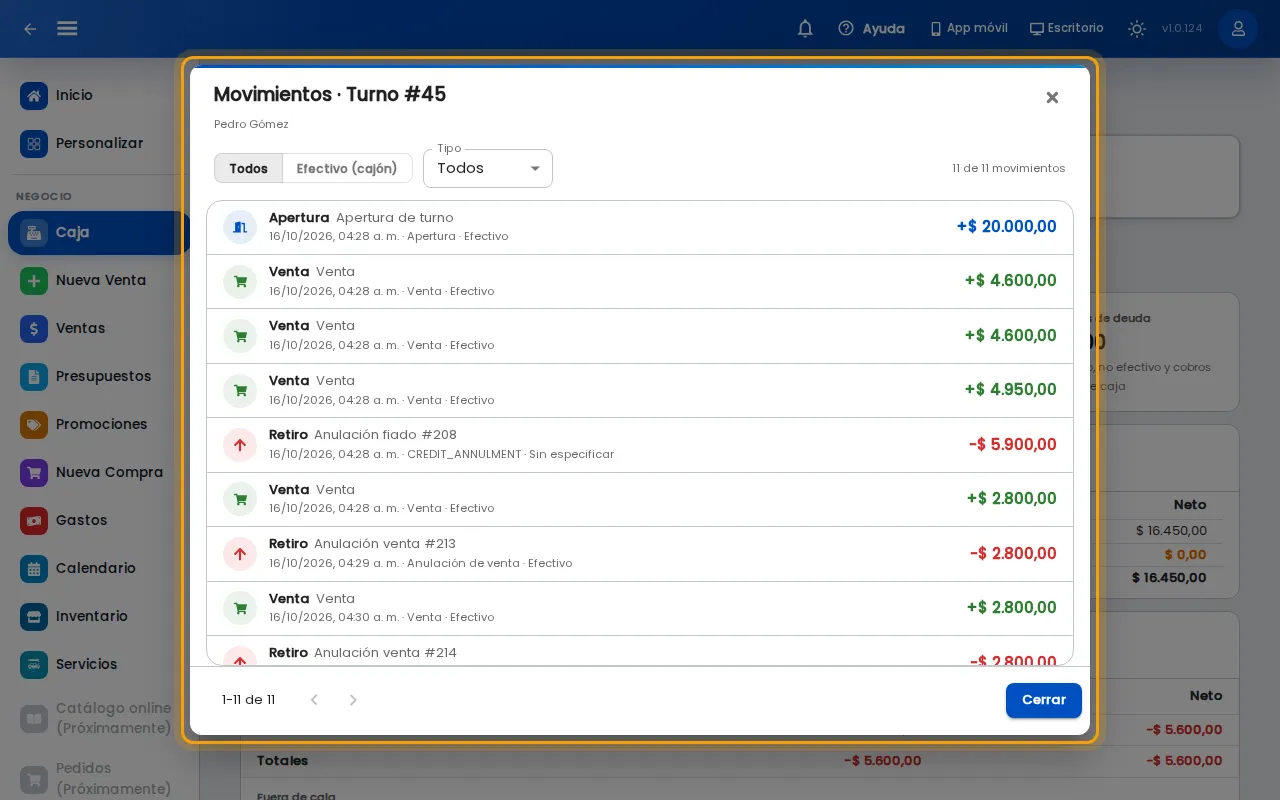Image resolution: width=1280 pixels, height=800 pixels.
Task: Open the notifications bell
Action: pyautogui.click(x=805, y=29)
